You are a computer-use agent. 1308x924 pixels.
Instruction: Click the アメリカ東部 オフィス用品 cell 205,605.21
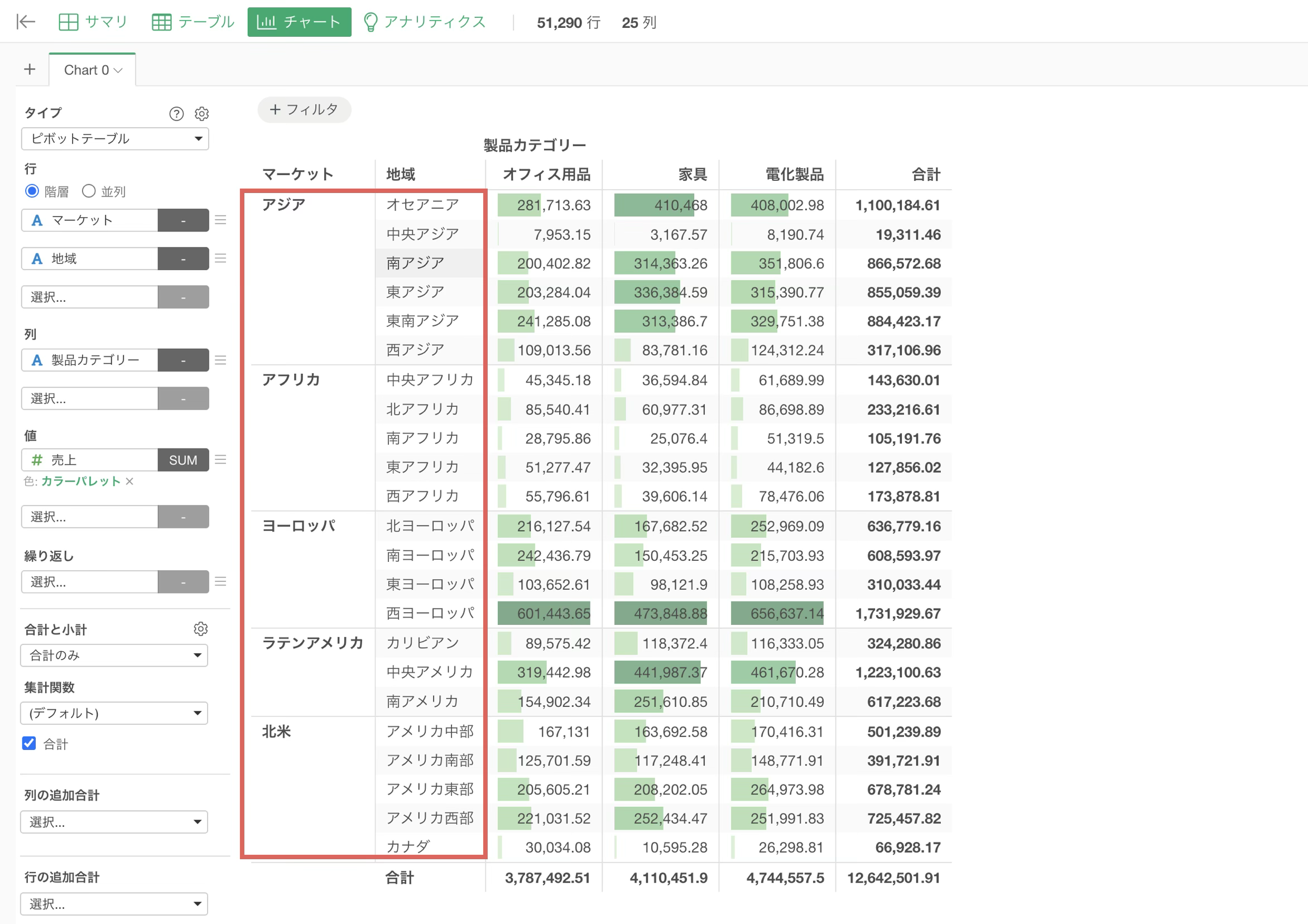pyautogui.click(x=545, y=789)
